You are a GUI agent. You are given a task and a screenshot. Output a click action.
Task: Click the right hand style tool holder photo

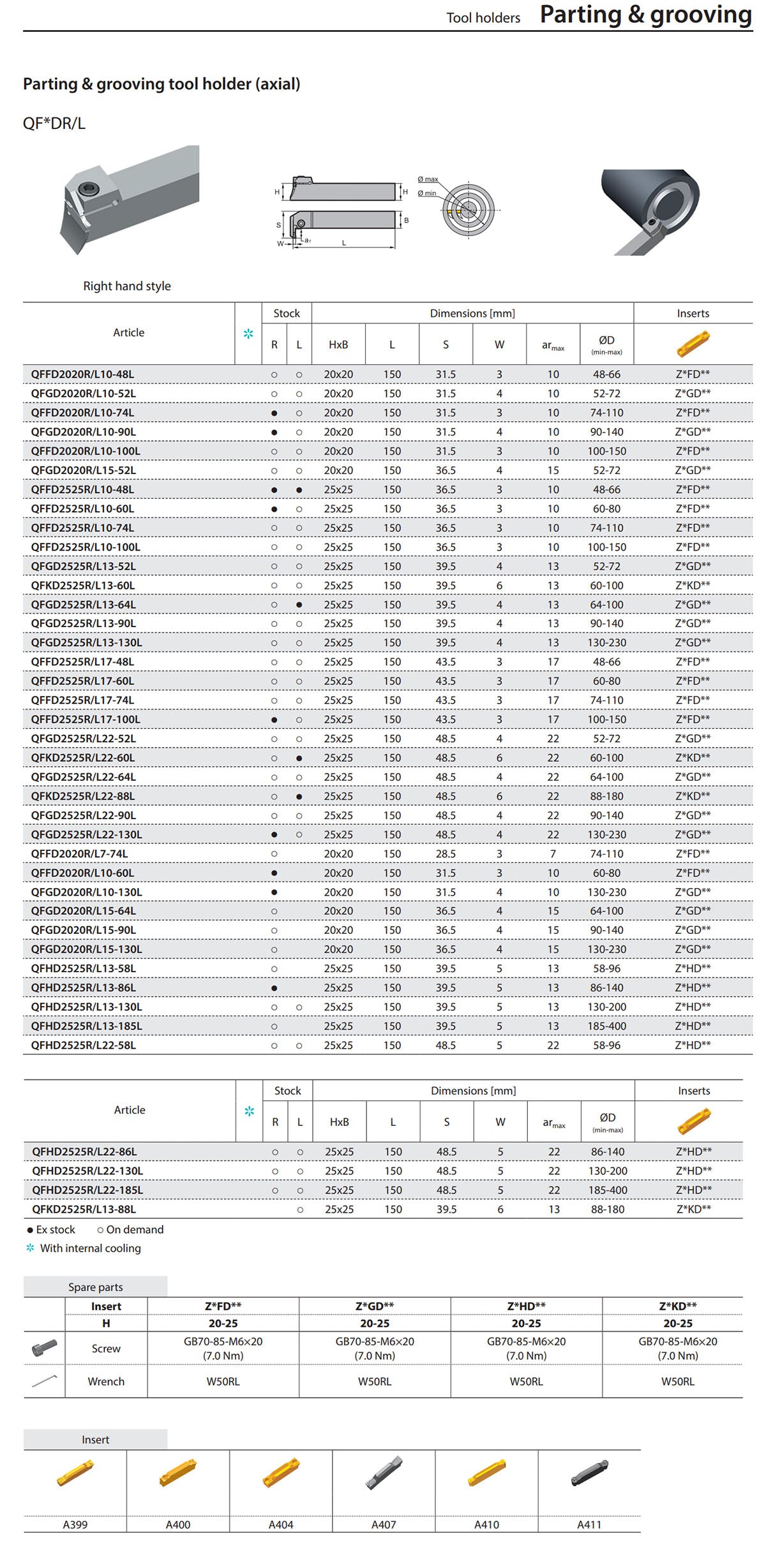[x=130, y=200]
